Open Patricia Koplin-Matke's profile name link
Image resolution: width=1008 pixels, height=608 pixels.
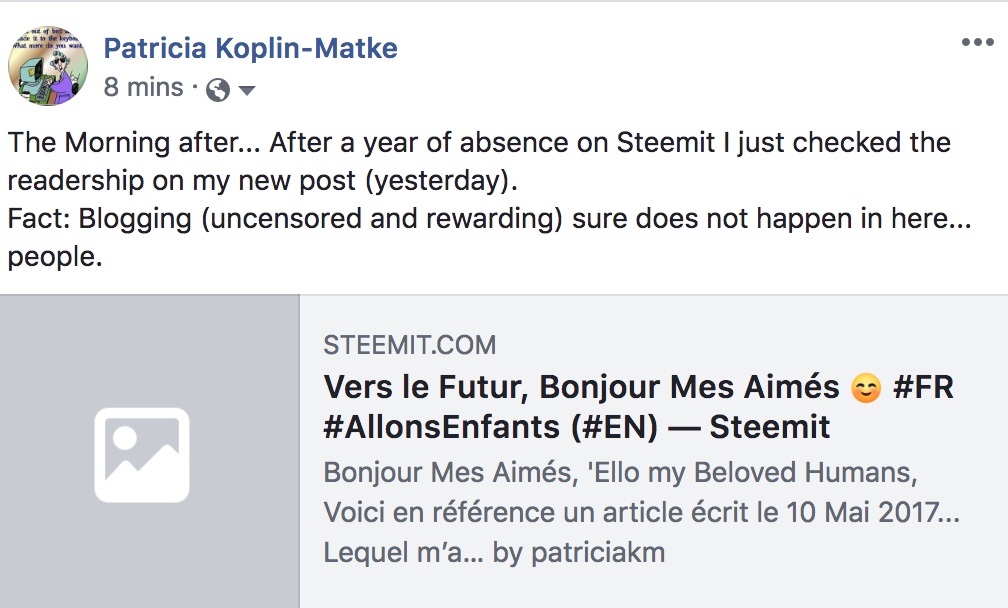pyautogui.click(x=250, y=47)
